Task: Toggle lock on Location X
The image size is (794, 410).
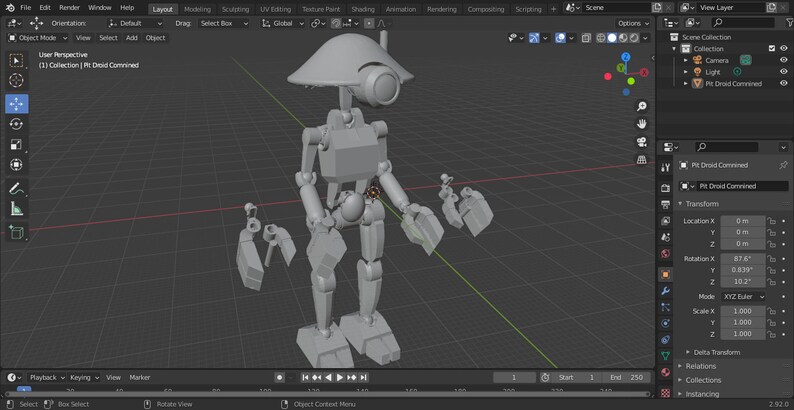Action: pos(771,221)
